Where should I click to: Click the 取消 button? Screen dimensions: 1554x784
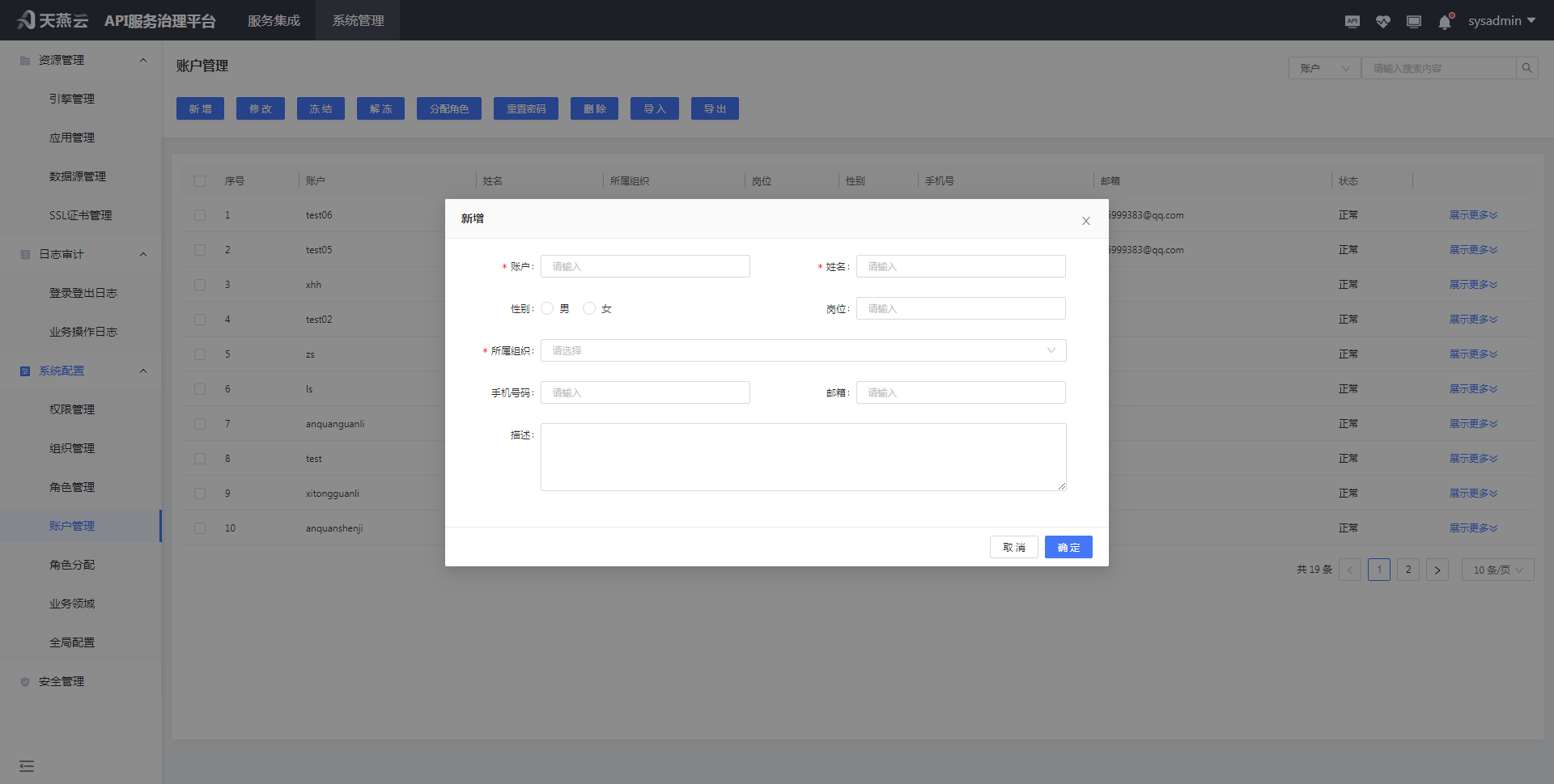pos(1013,547)
